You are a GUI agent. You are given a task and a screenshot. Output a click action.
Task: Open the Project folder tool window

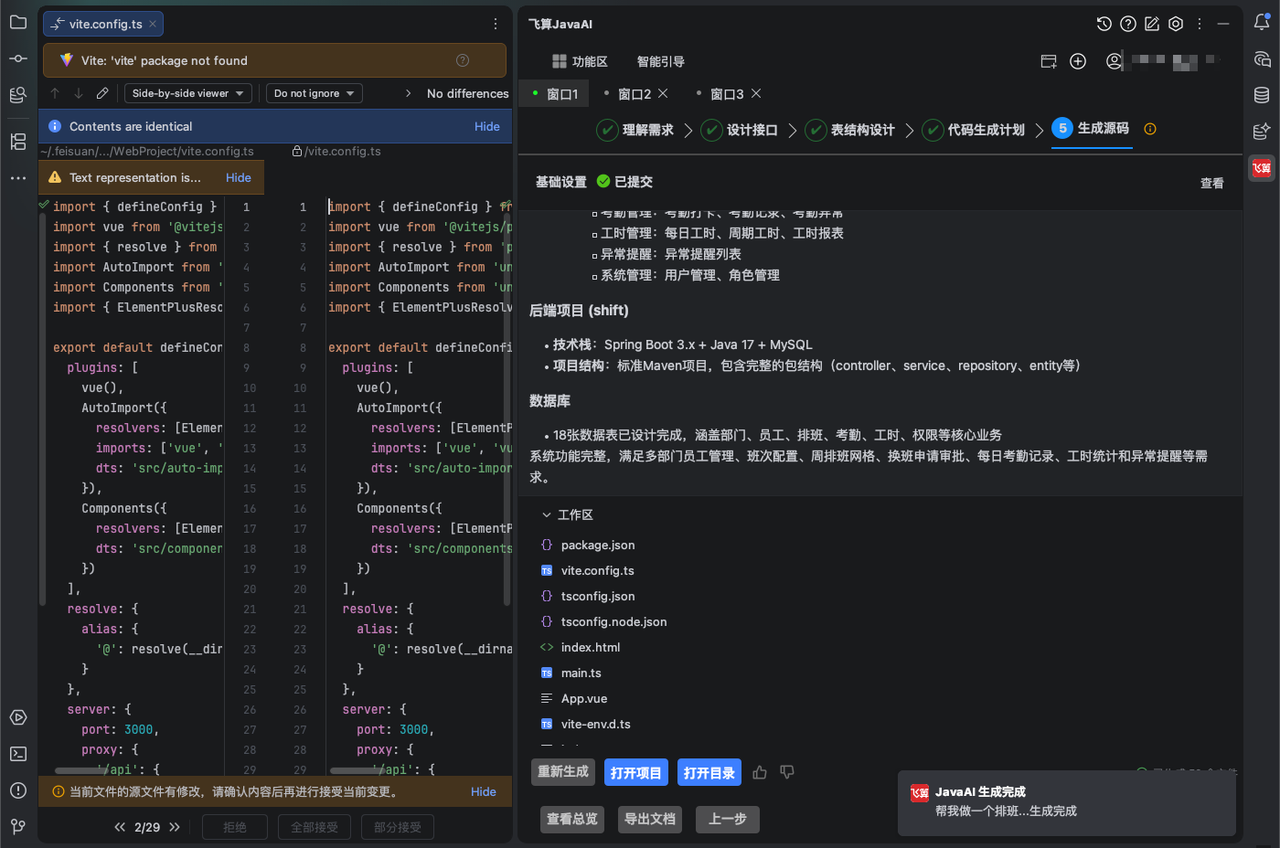[18, 22]
